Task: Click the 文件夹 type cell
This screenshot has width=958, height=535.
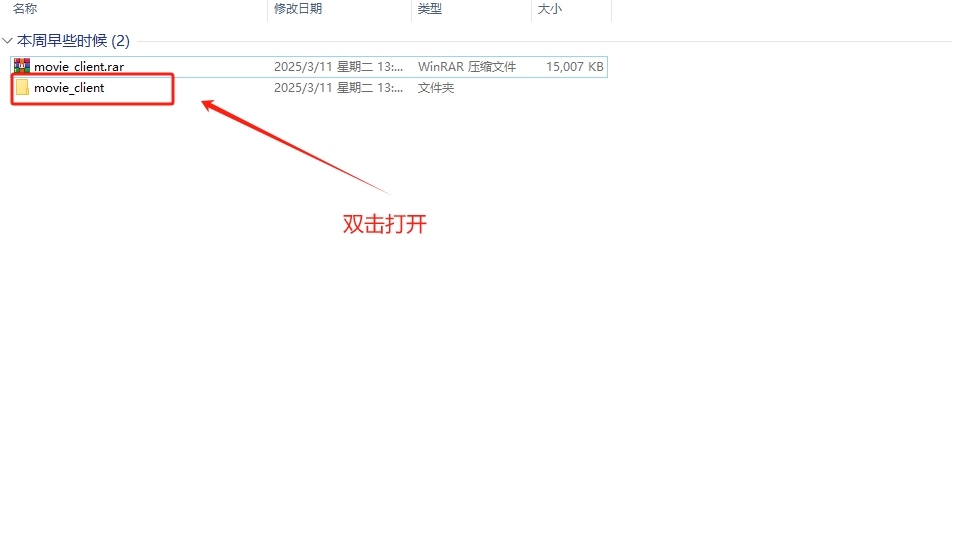Action: [436, 88]
